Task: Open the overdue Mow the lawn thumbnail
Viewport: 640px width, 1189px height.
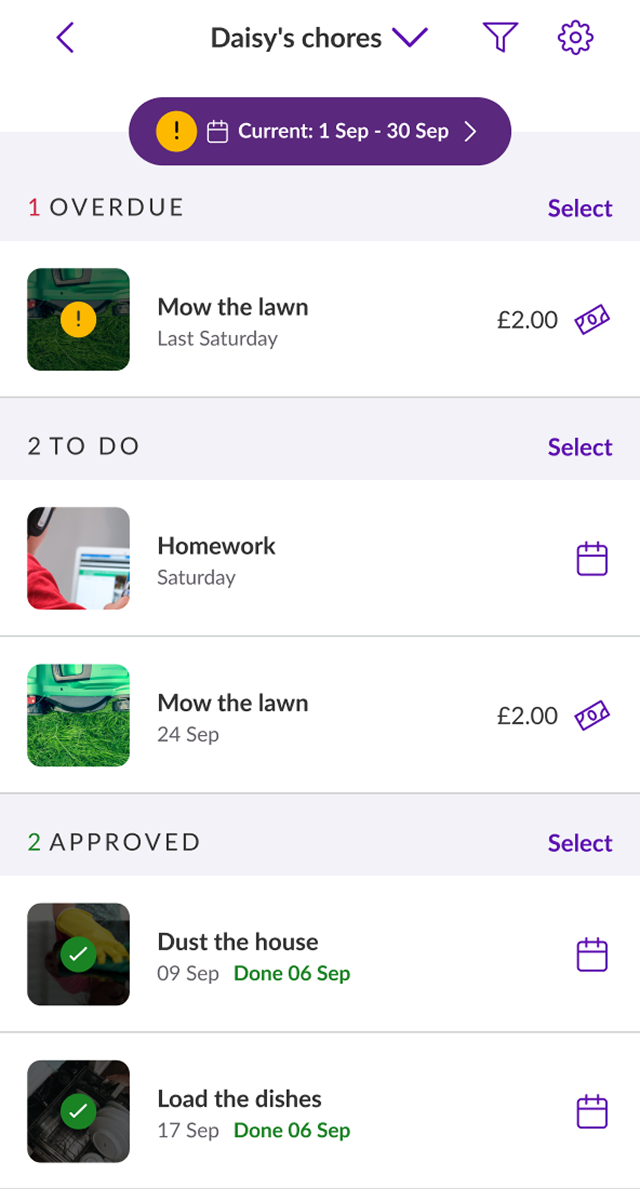Action: [78, 320]
